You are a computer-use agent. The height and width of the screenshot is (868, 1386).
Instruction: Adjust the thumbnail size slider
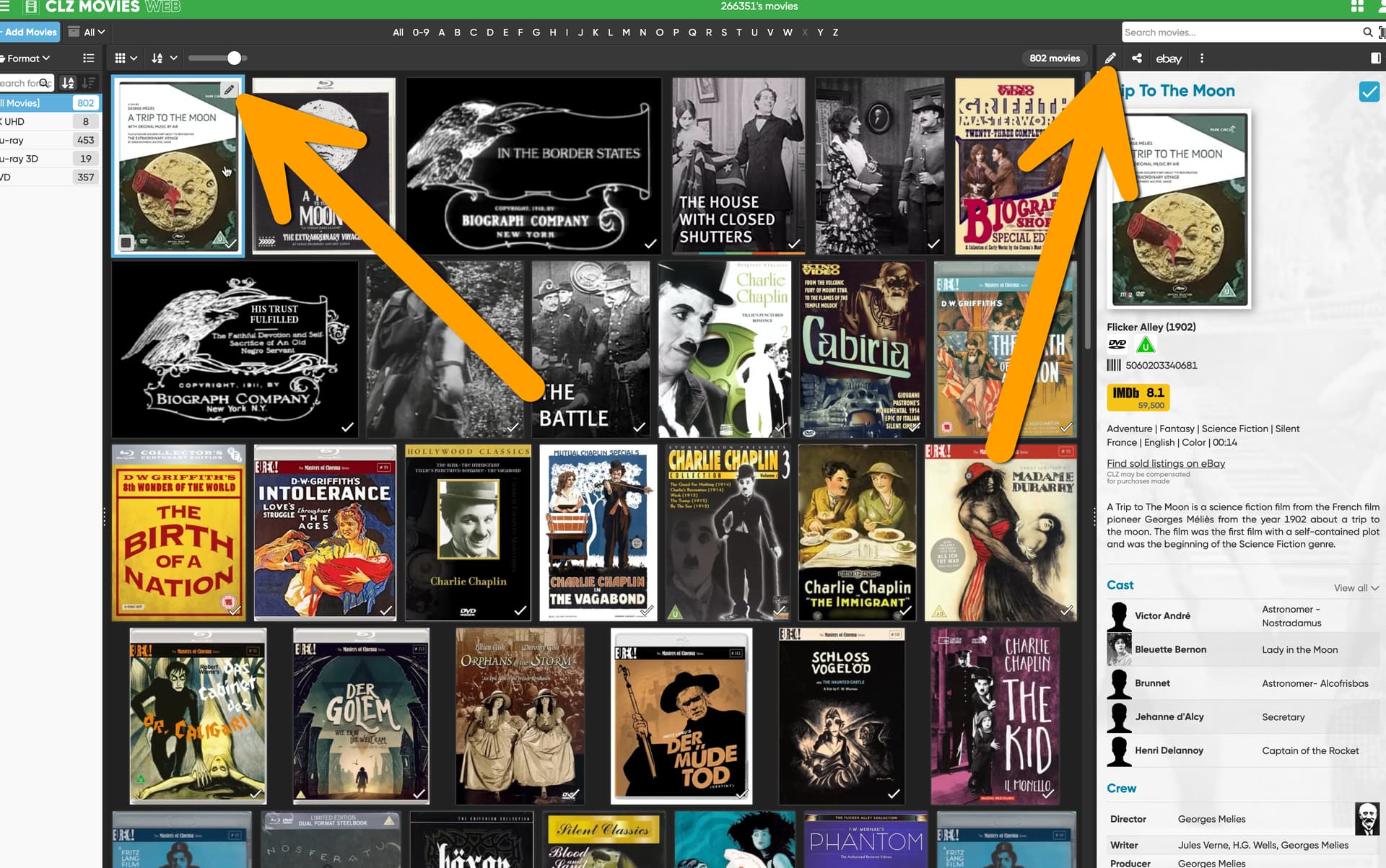tap(234, 58)
